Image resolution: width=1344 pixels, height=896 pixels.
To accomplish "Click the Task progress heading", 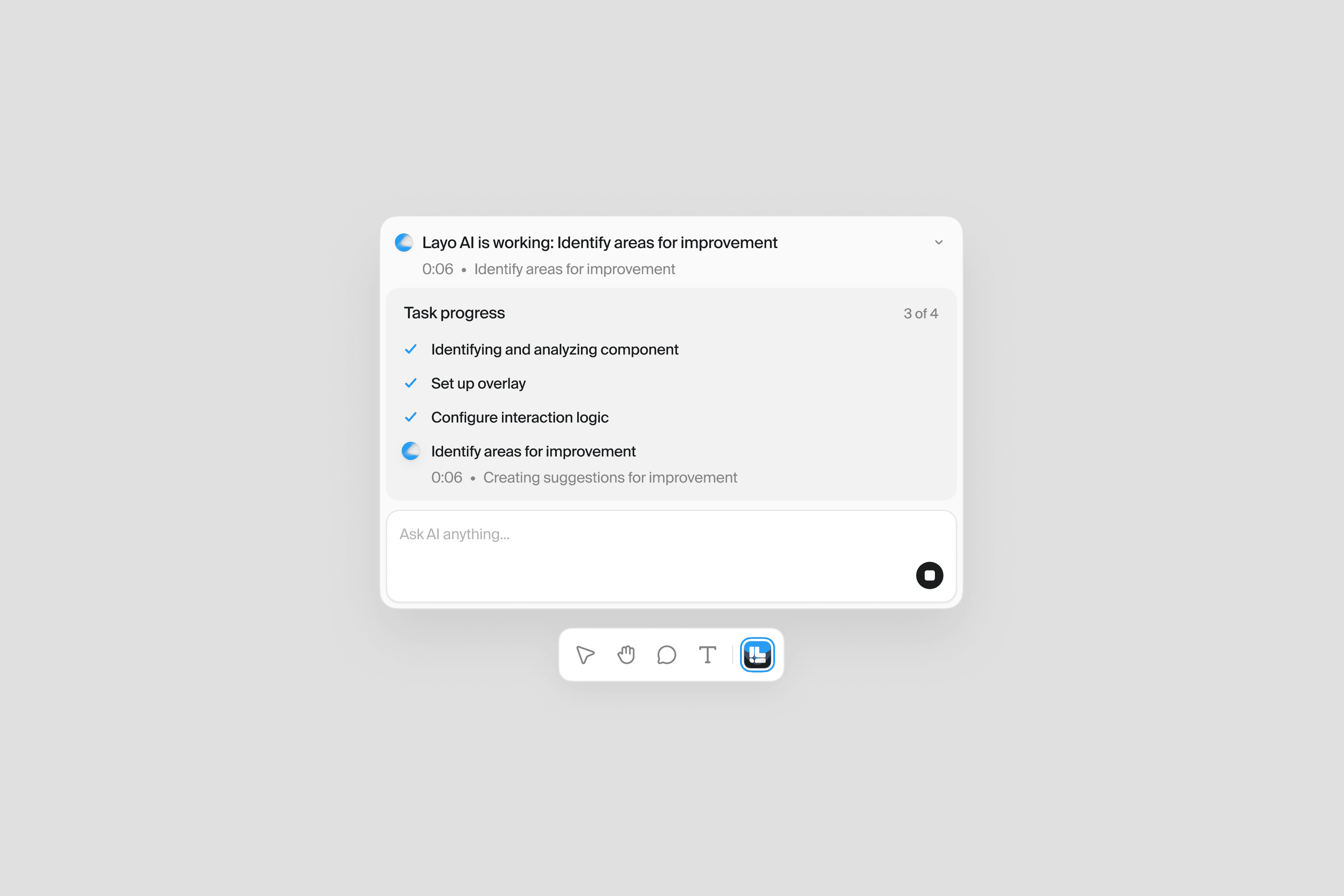I will tap(454, 313).
